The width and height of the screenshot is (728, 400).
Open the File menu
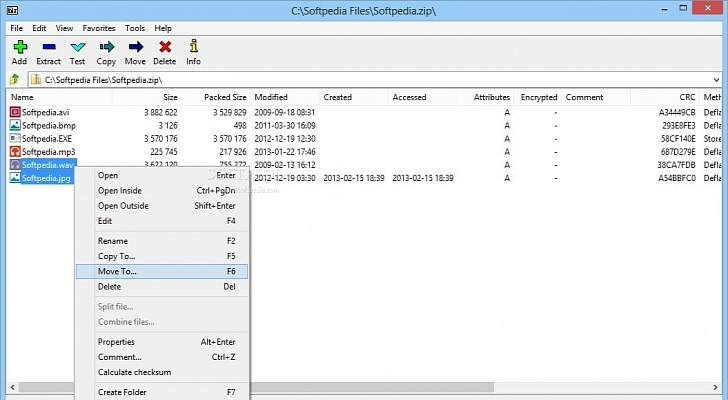point(16,28)
